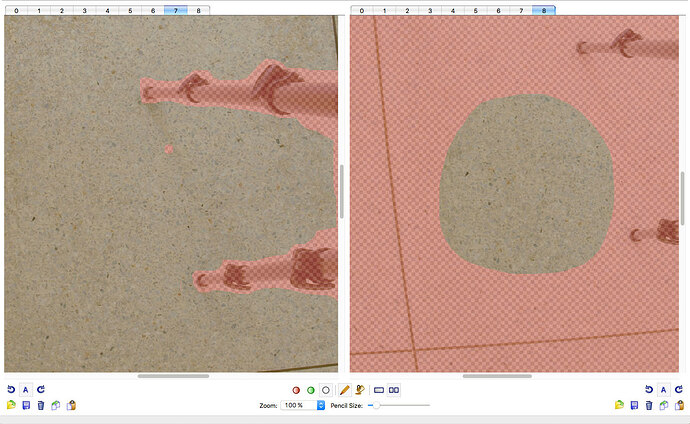The height and width of the screenshot is (424, 690).
Task: Save using the right panel floppy disk icon
Action: pos(634,405)
